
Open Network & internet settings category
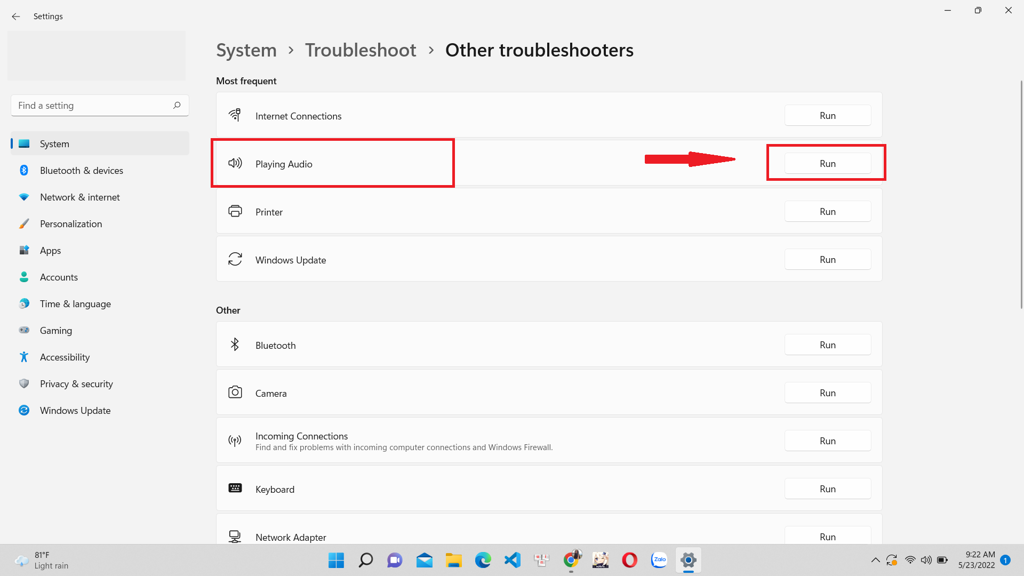click(x=100, y=197)
